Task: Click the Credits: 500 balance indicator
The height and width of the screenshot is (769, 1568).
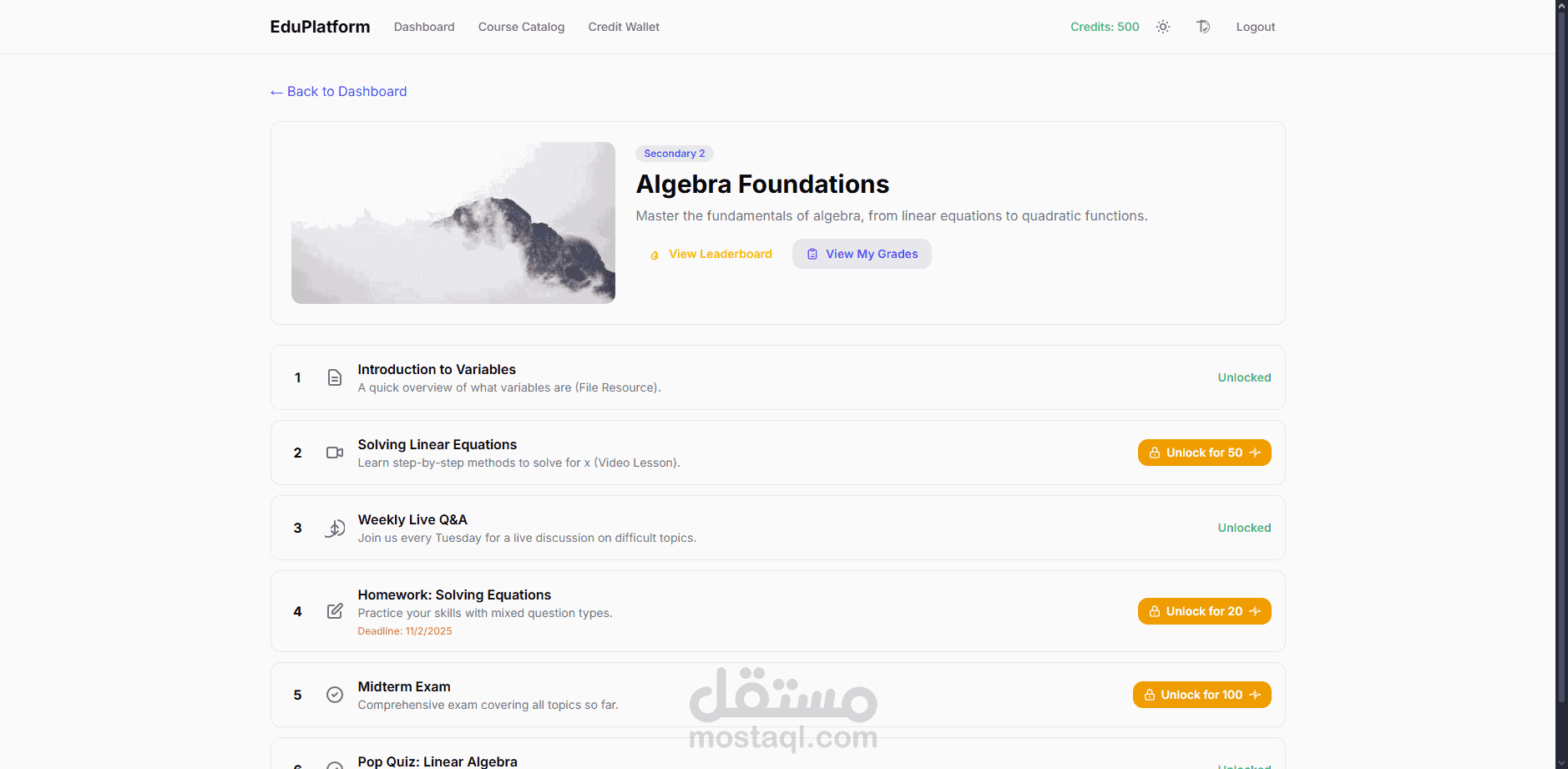Action: pos(1105,27)
